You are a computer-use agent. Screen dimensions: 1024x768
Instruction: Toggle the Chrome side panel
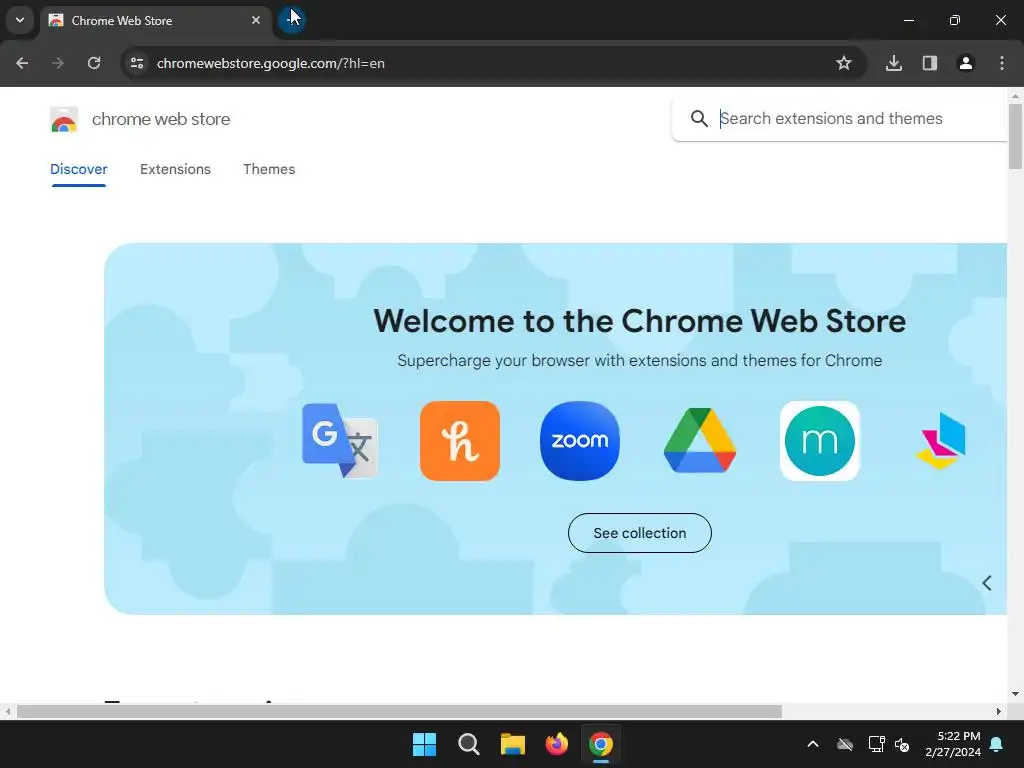coord(930,63)
